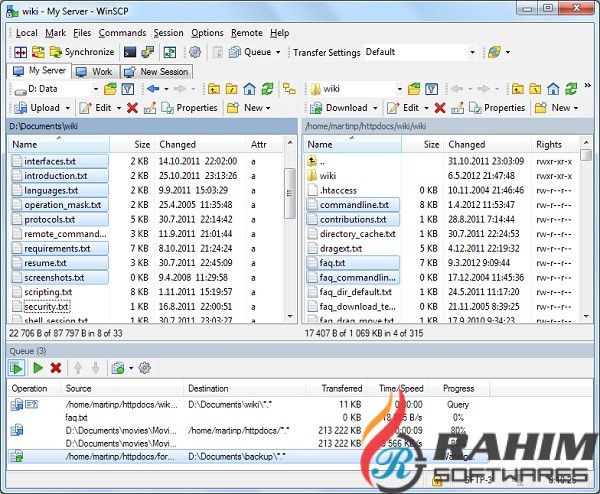Screen dimensions: 600x494
Task: Expand the Upload dropdown arrow
Action: [x=68, y=108]
